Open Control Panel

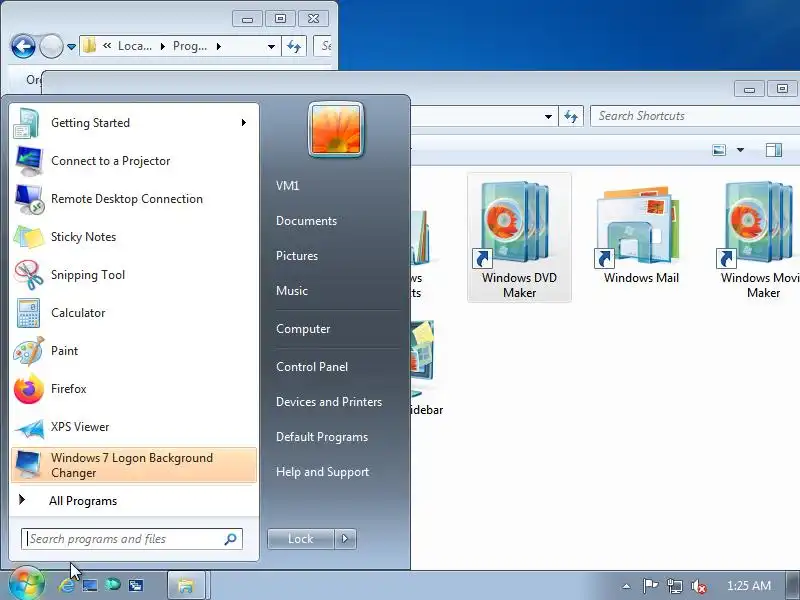pyautogui.click(x=312, y=367)
